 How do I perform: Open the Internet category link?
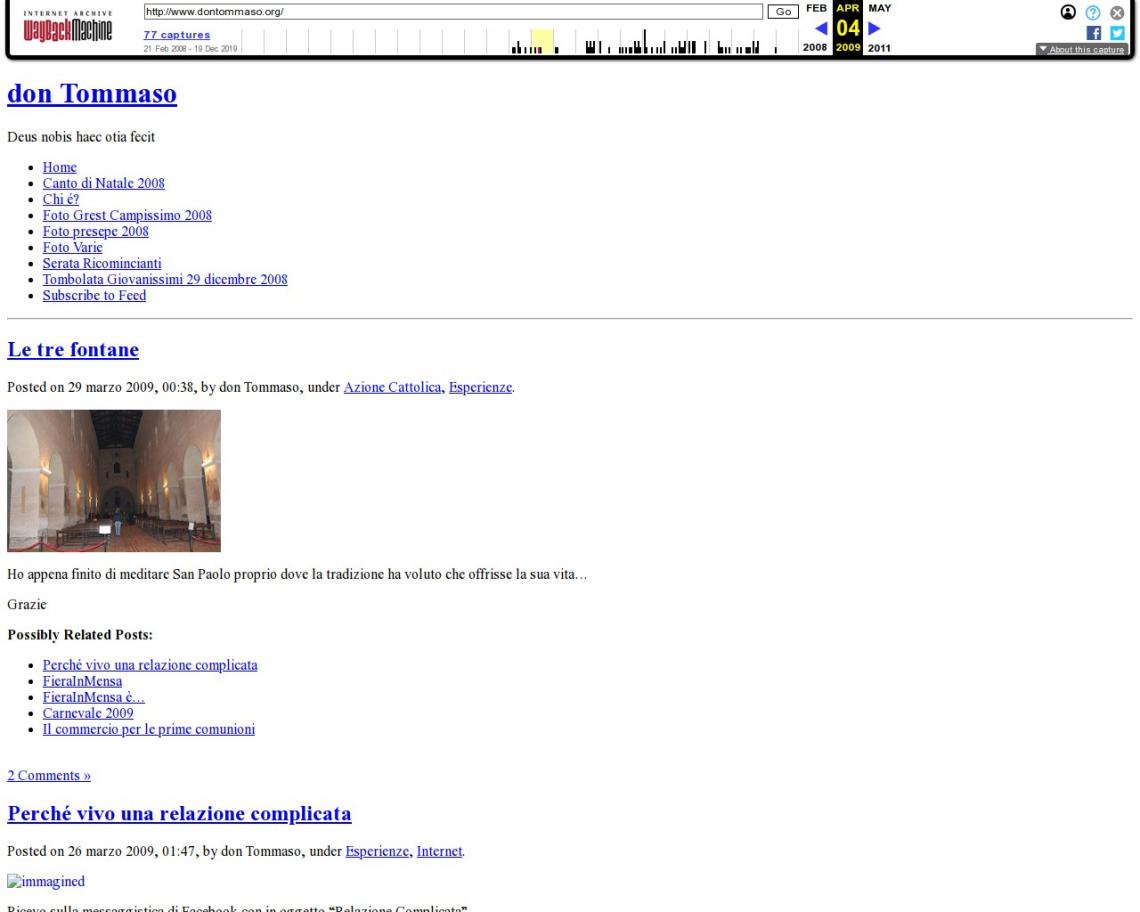pos(439,852)
